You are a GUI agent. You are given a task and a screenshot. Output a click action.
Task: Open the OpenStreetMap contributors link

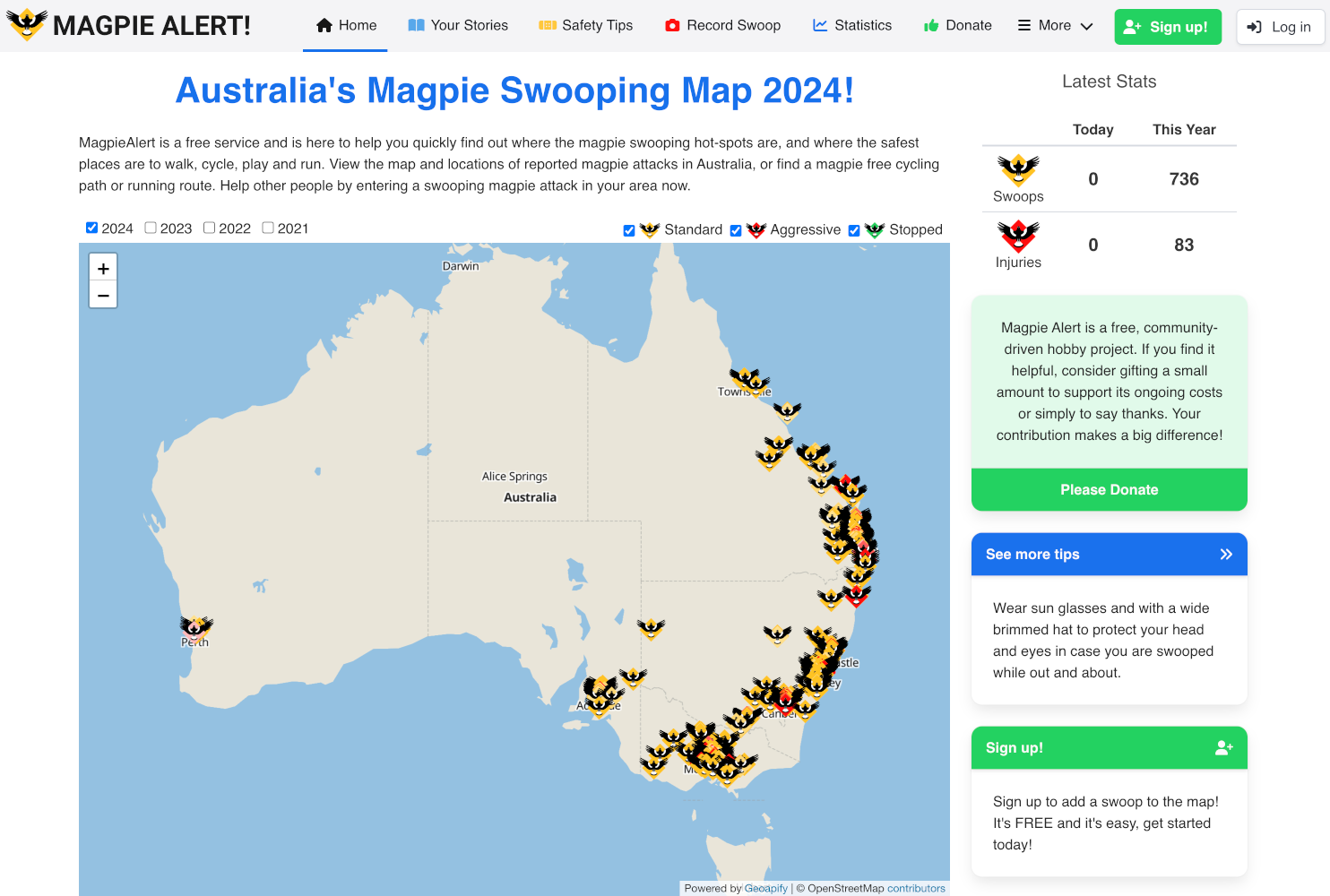[x=917, y=889]
